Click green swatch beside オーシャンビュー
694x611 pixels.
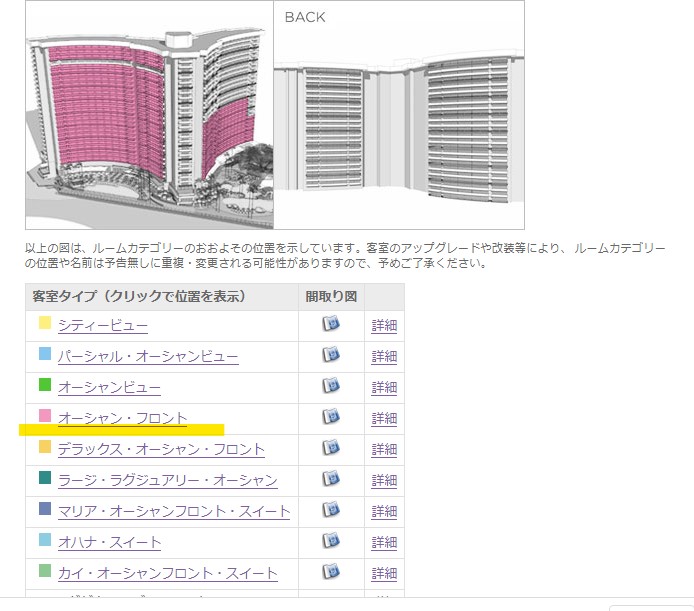45,385
